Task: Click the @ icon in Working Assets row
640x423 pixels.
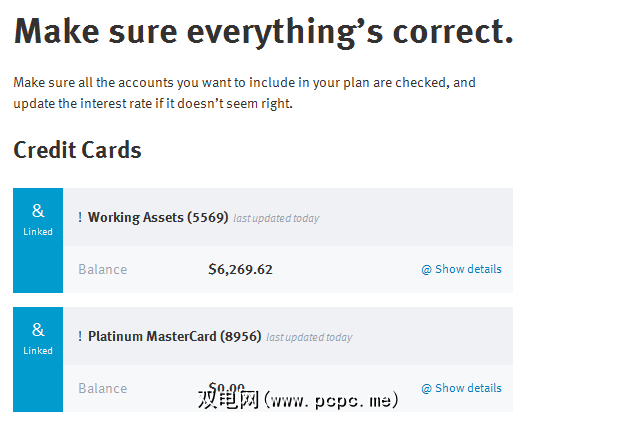Action: tap(426, 269)
